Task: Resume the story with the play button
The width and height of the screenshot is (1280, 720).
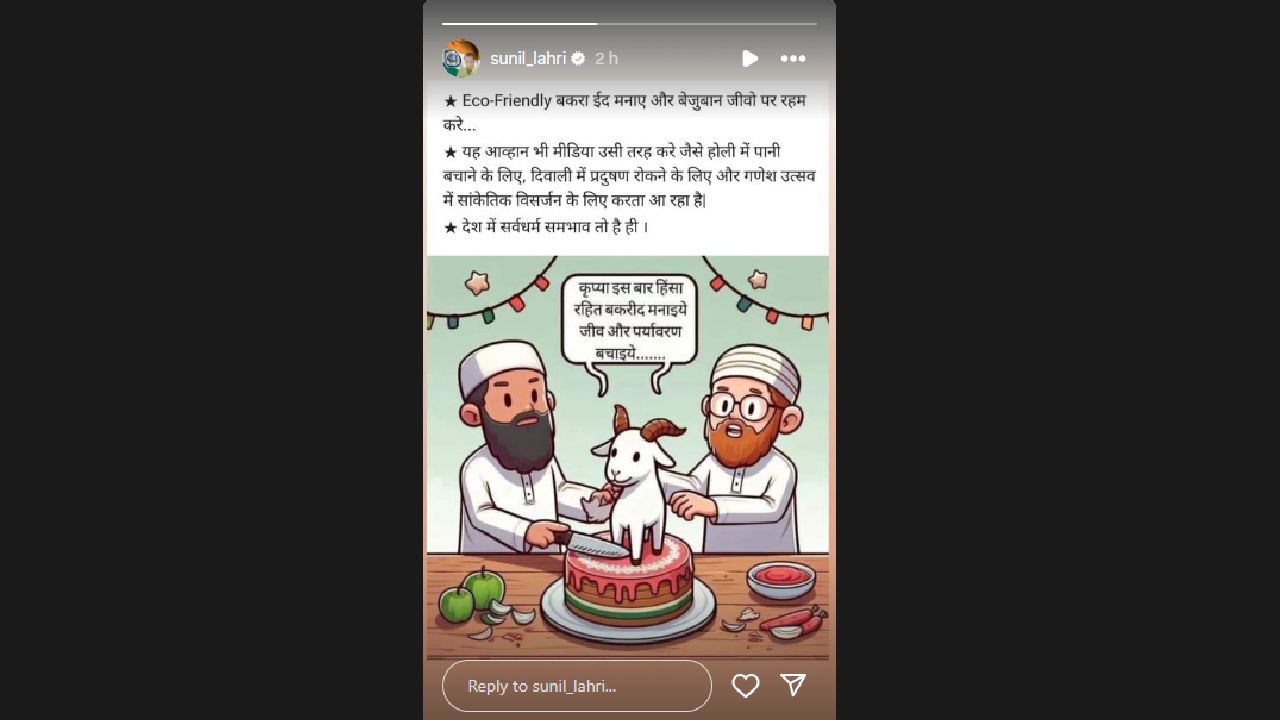Action: click(x=750, y=59)
